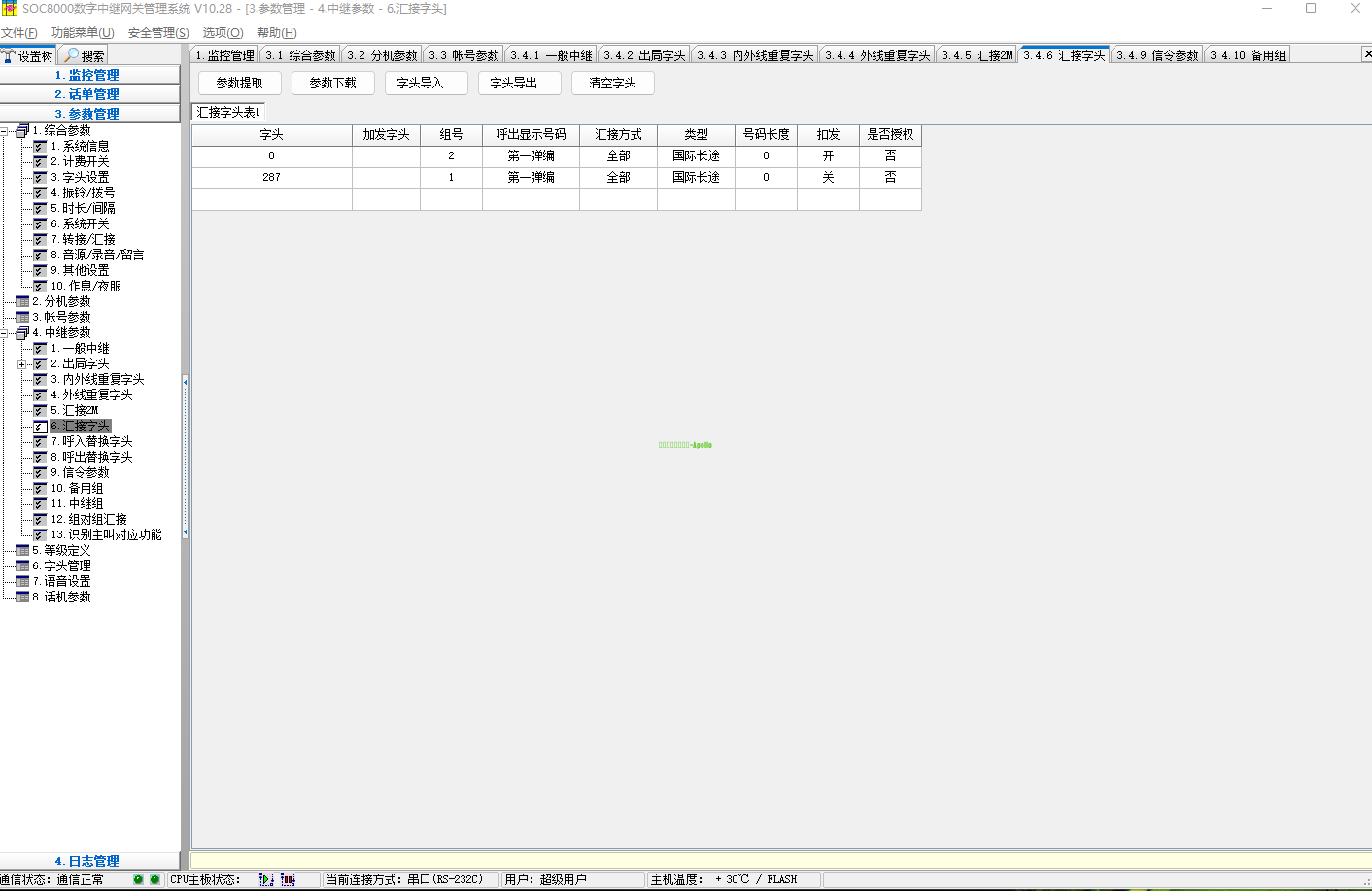Select the 分机参数 table icon in tree
Screen dimensions: 1372x891
pyautogui.click(x=22, y=301)
